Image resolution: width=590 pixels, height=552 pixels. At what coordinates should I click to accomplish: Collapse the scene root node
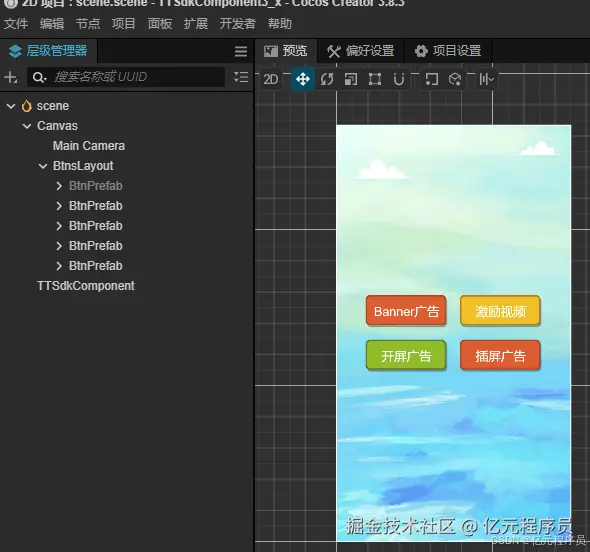[11, 106]
